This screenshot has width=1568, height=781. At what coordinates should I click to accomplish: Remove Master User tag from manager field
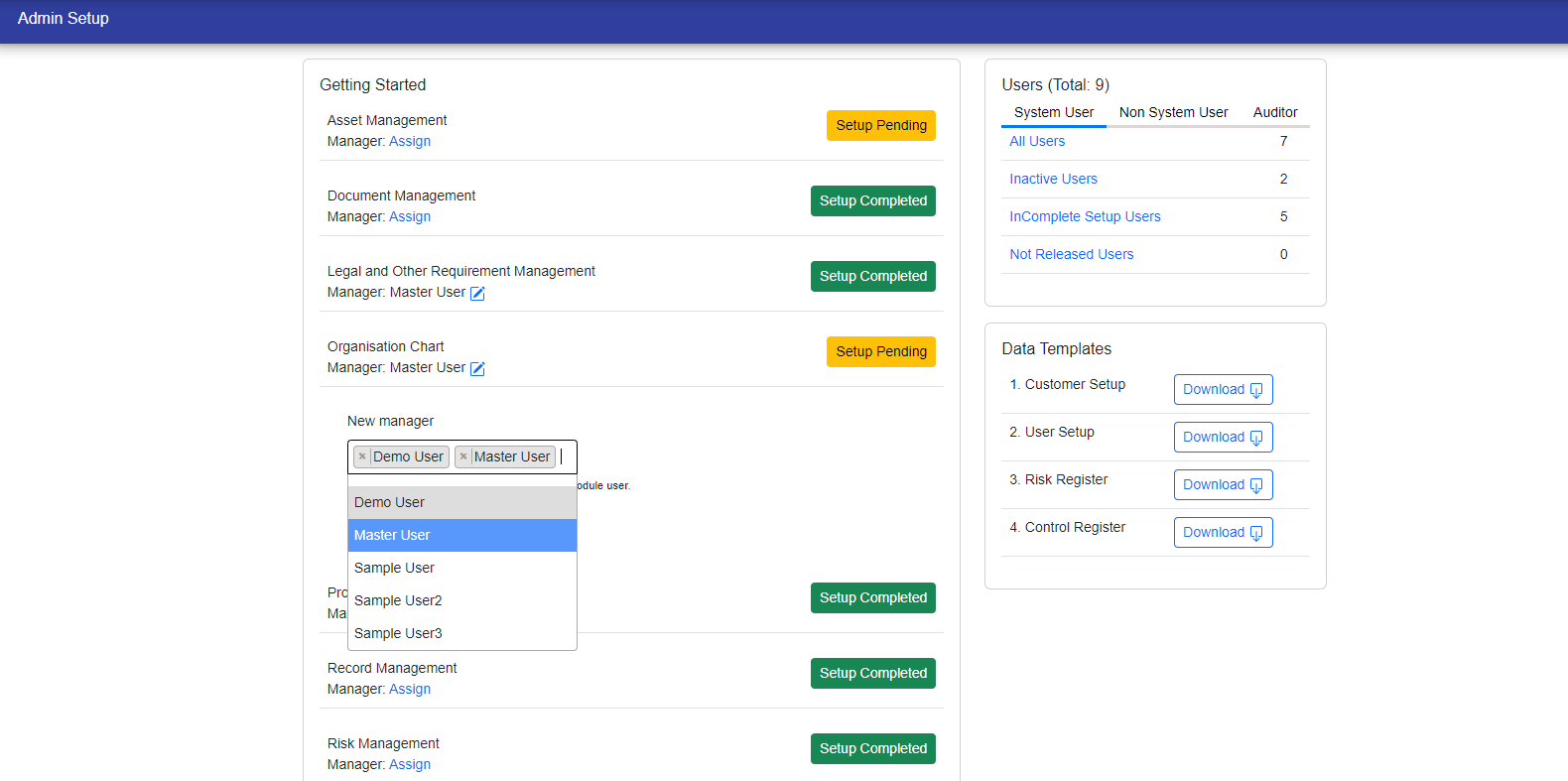click(x=463, y=456)
